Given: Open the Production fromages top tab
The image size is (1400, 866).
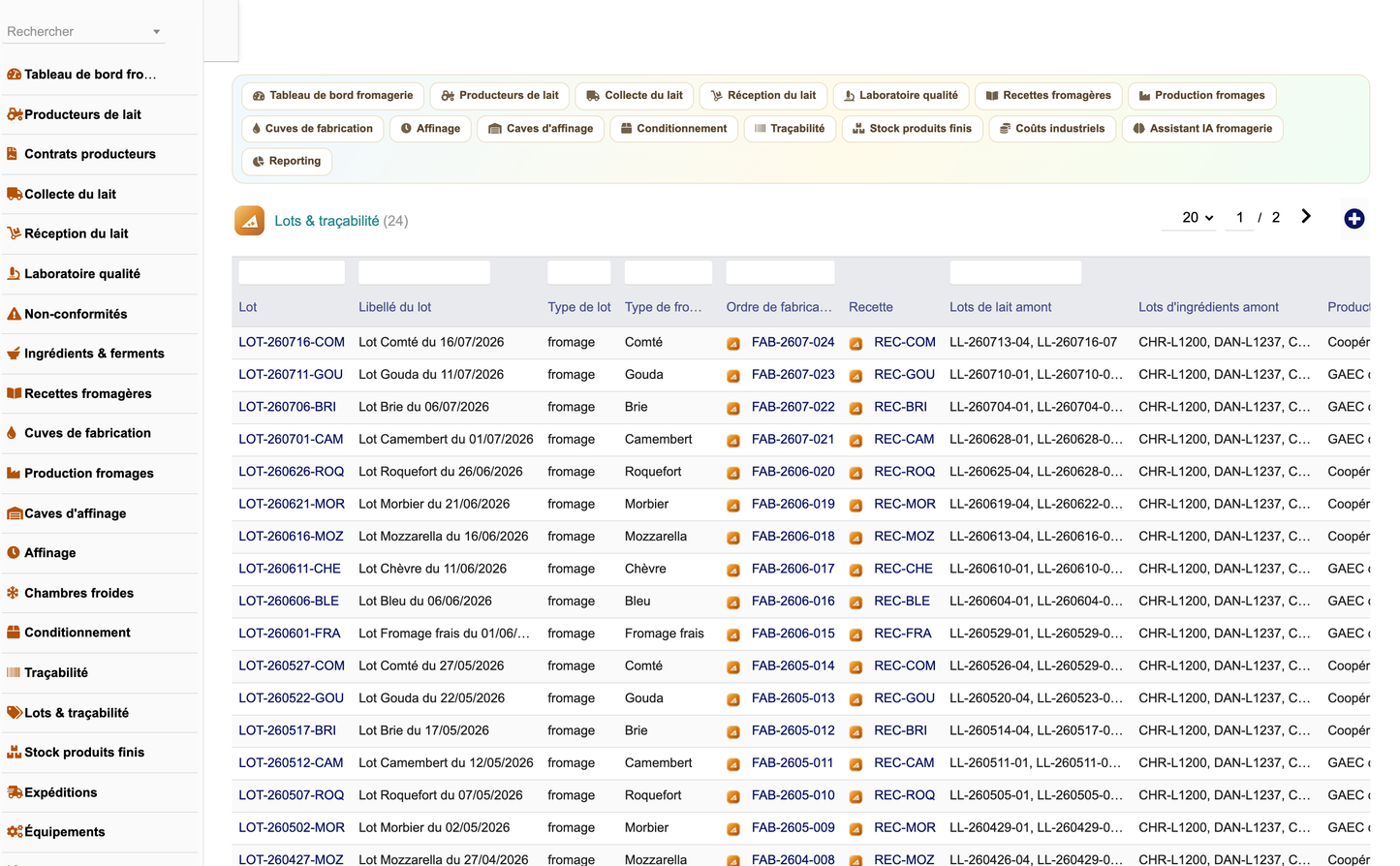Looking at the screenshot, I should coord(1201,96).
